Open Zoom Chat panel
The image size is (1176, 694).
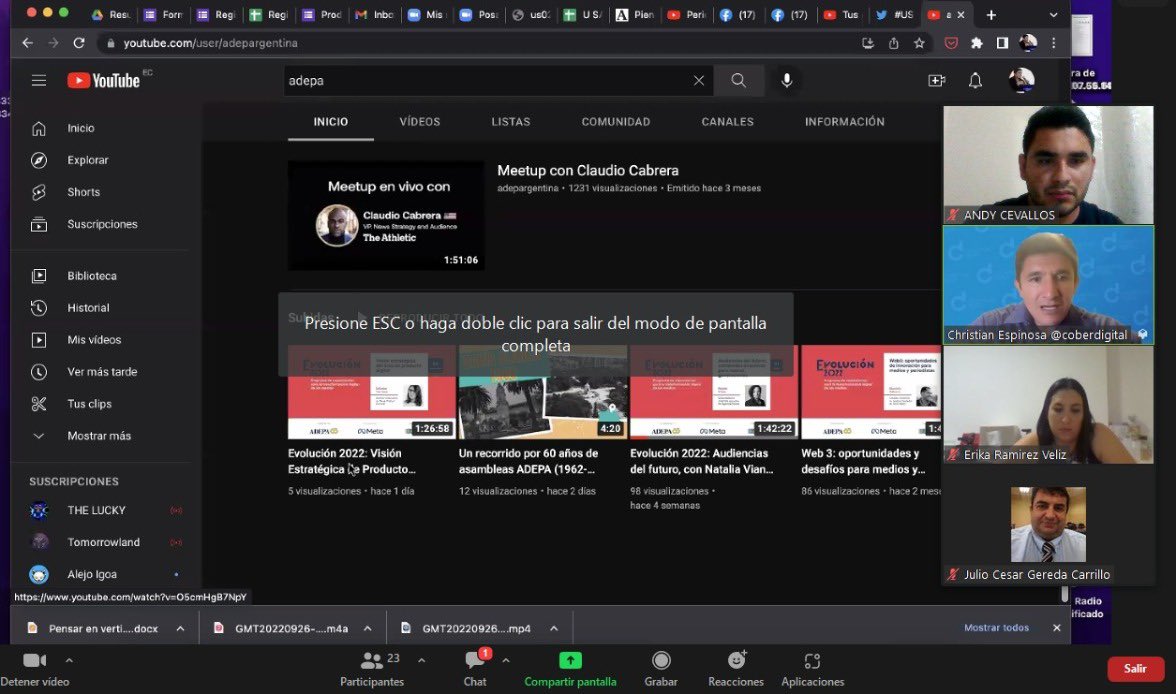click(475, 668)
